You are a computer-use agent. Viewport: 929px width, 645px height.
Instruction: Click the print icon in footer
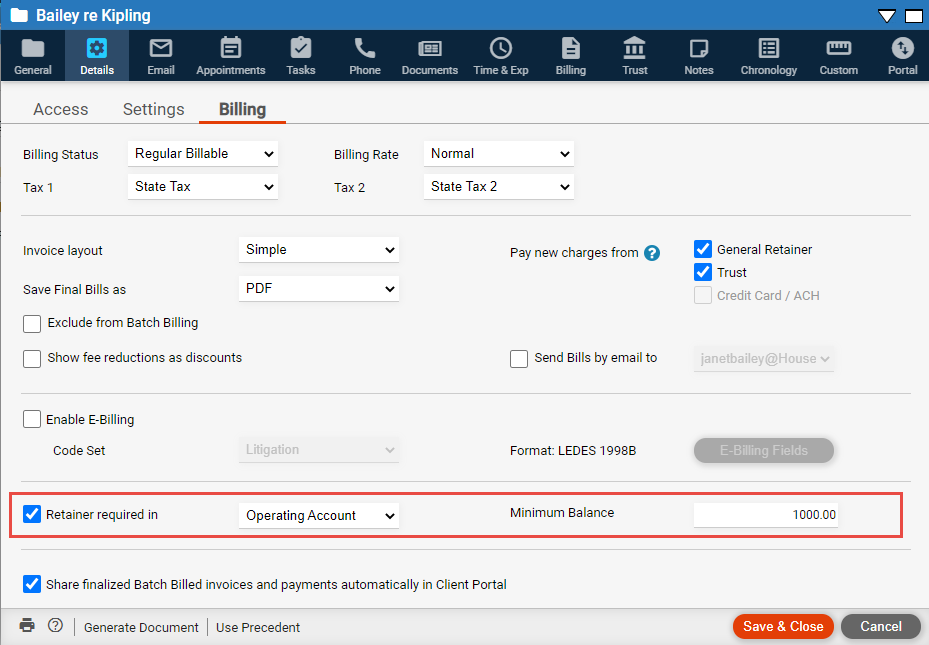click(x=27, y=625)
